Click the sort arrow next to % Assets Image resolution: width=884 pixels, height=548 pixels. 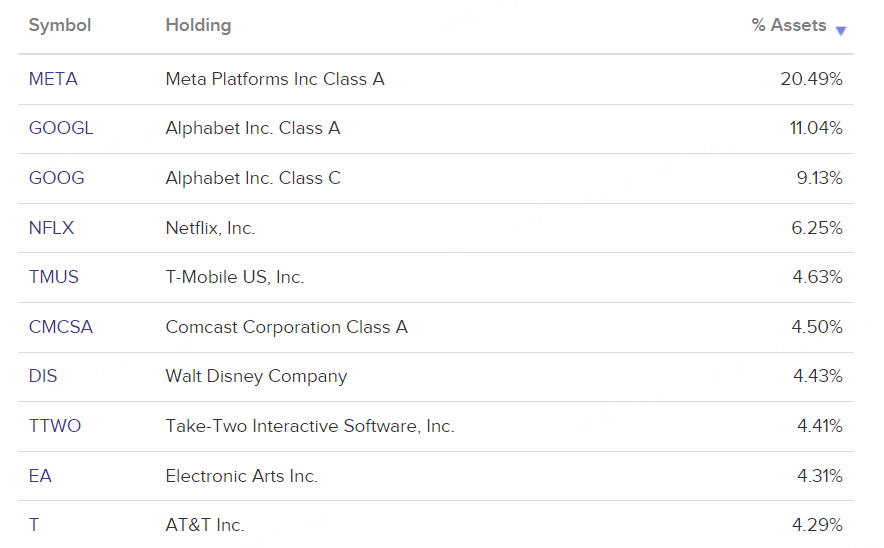tap(841, 30)
